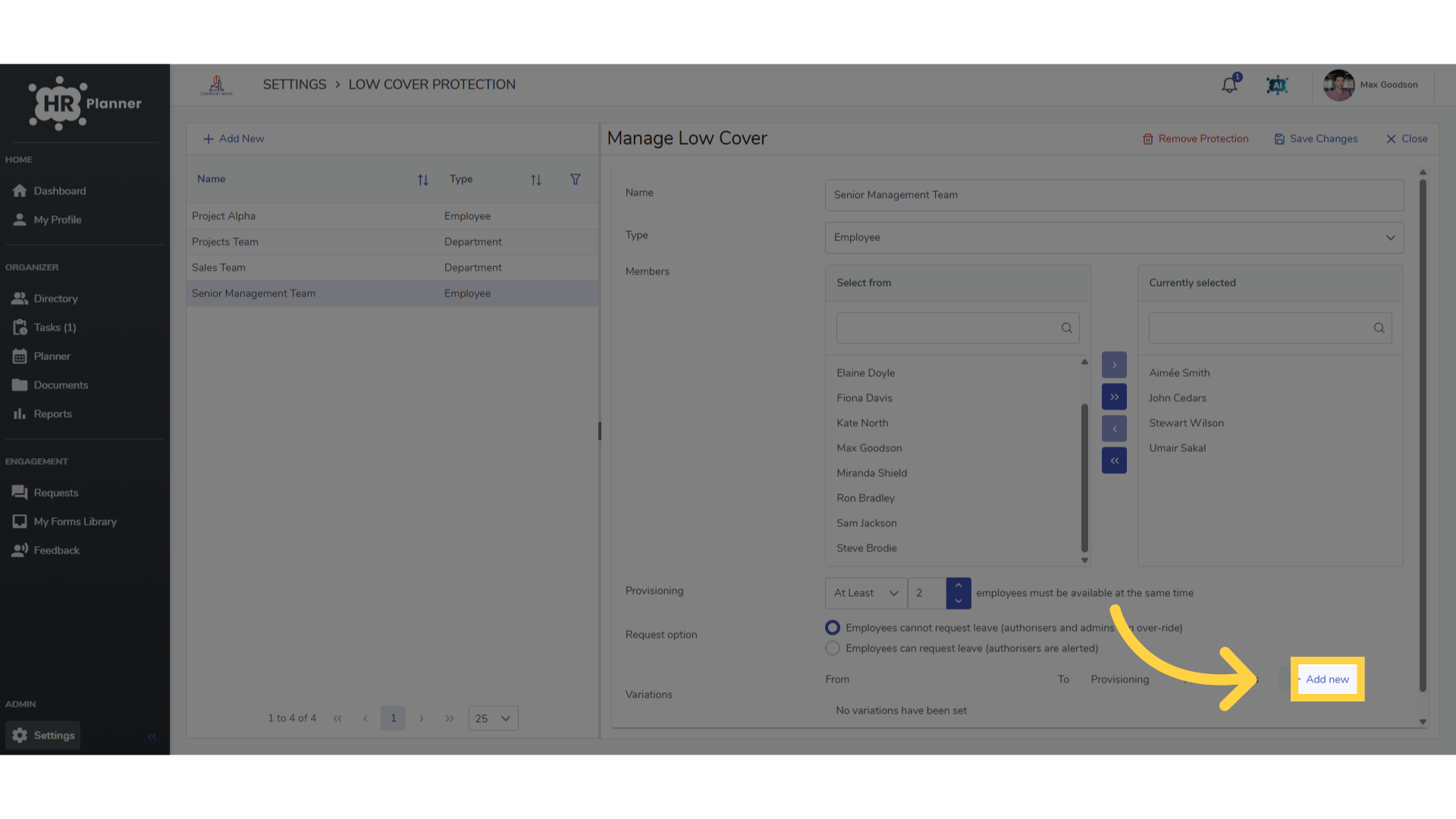Screen dimensions: 1456x819
Task: Open My Forms Library
Action: pos(64,522)
